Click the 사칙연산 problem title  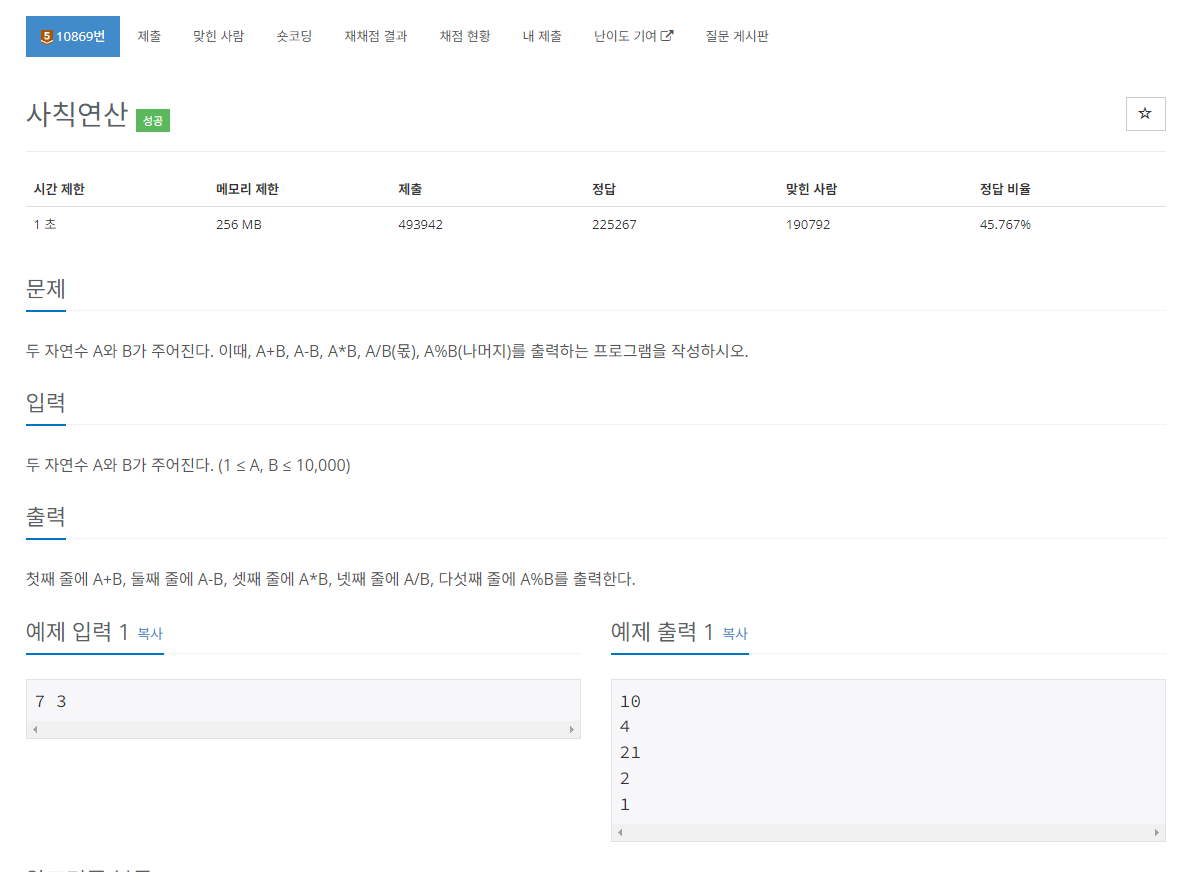click(x=77, y=114)
